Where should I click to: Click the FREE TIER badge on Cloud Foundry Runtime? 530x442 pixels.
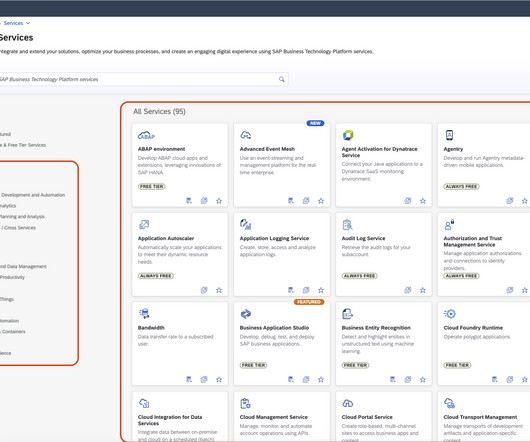click(x=457, y=365)
